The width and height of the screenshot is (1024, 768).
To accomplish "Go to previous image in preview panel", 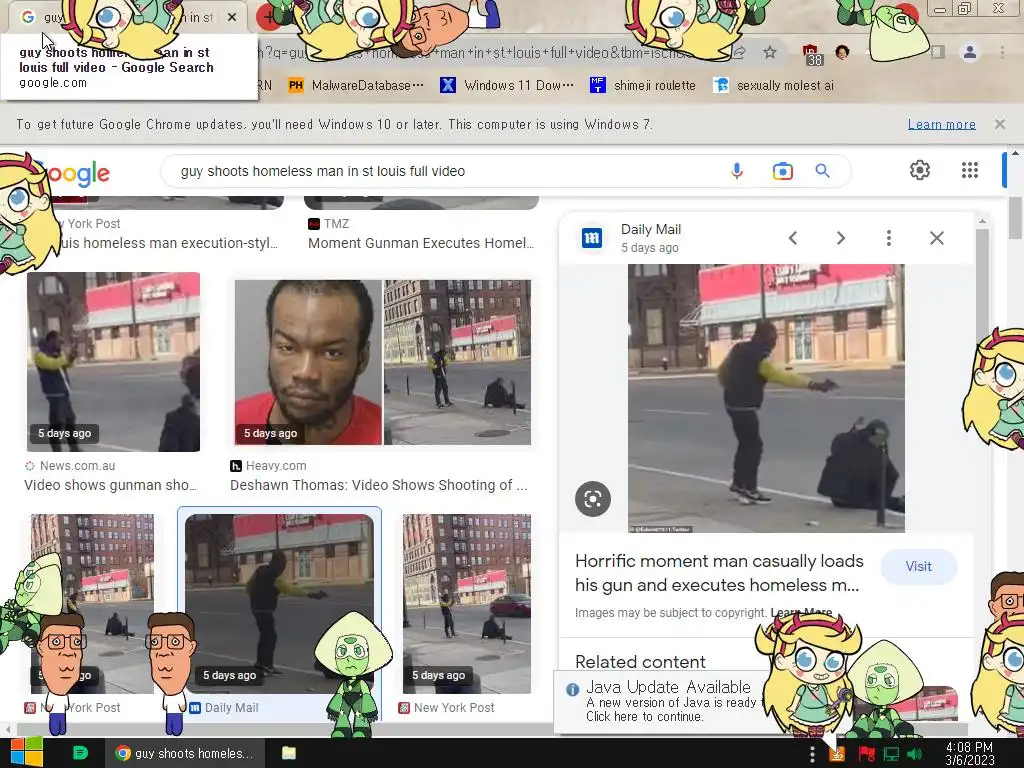I will coord(793,238).
